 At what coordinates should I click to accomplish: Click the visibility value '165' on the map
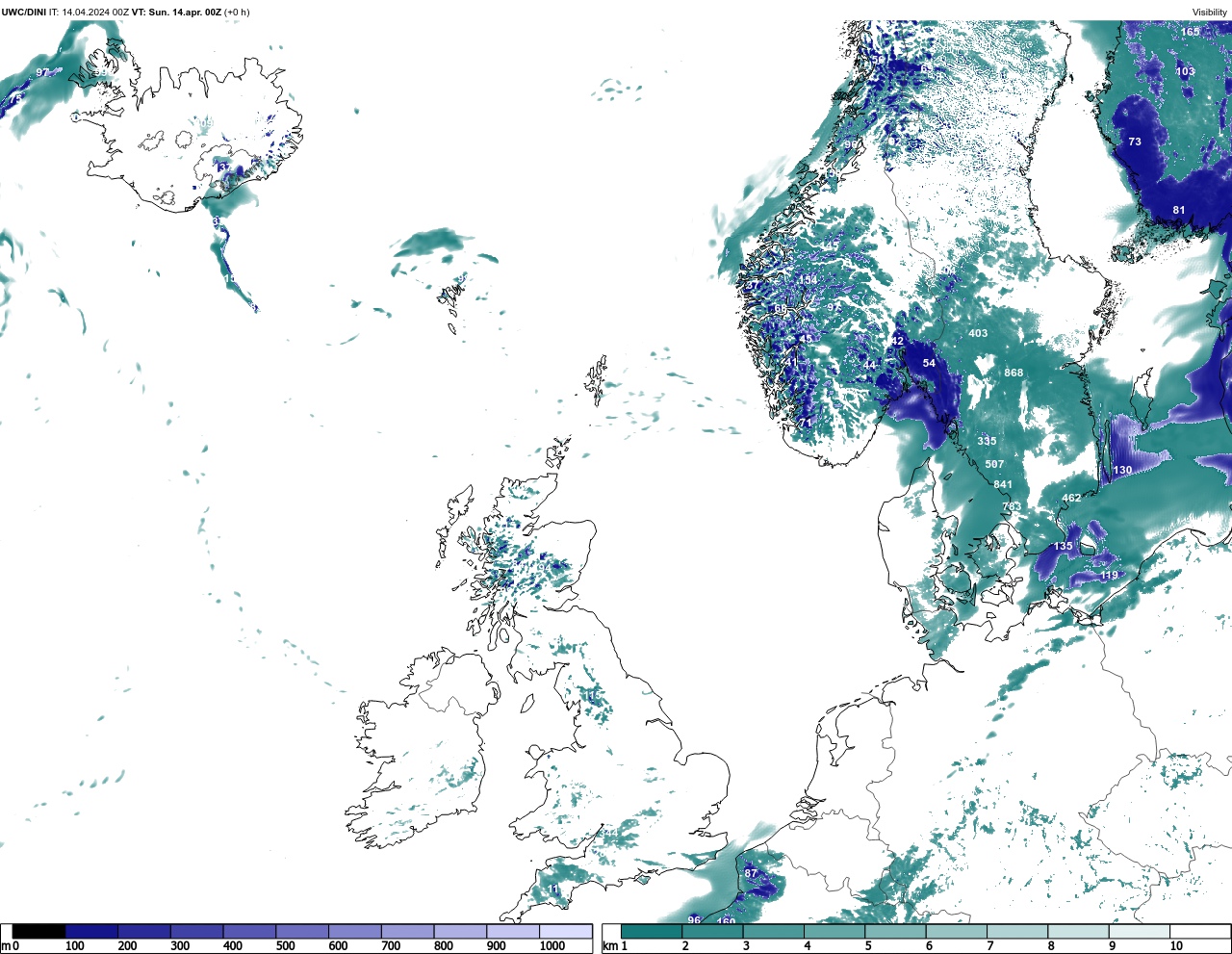point(1191,32)
